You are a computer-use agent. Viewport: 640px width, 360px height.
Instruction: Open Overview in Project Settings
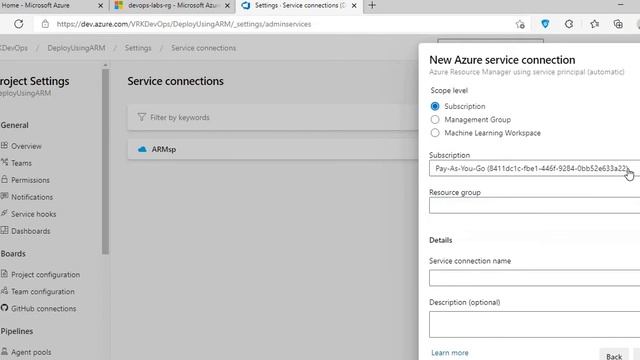coord(26,146)
